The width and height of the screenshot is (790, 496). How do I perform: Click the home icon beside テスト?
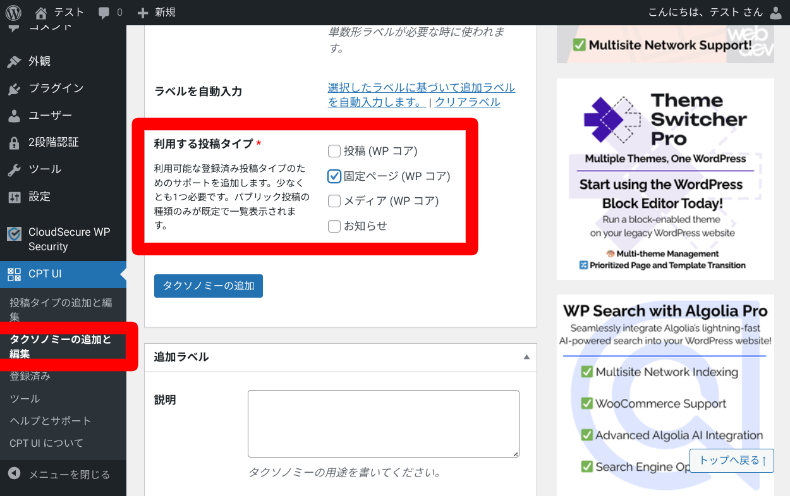(41, 13)
